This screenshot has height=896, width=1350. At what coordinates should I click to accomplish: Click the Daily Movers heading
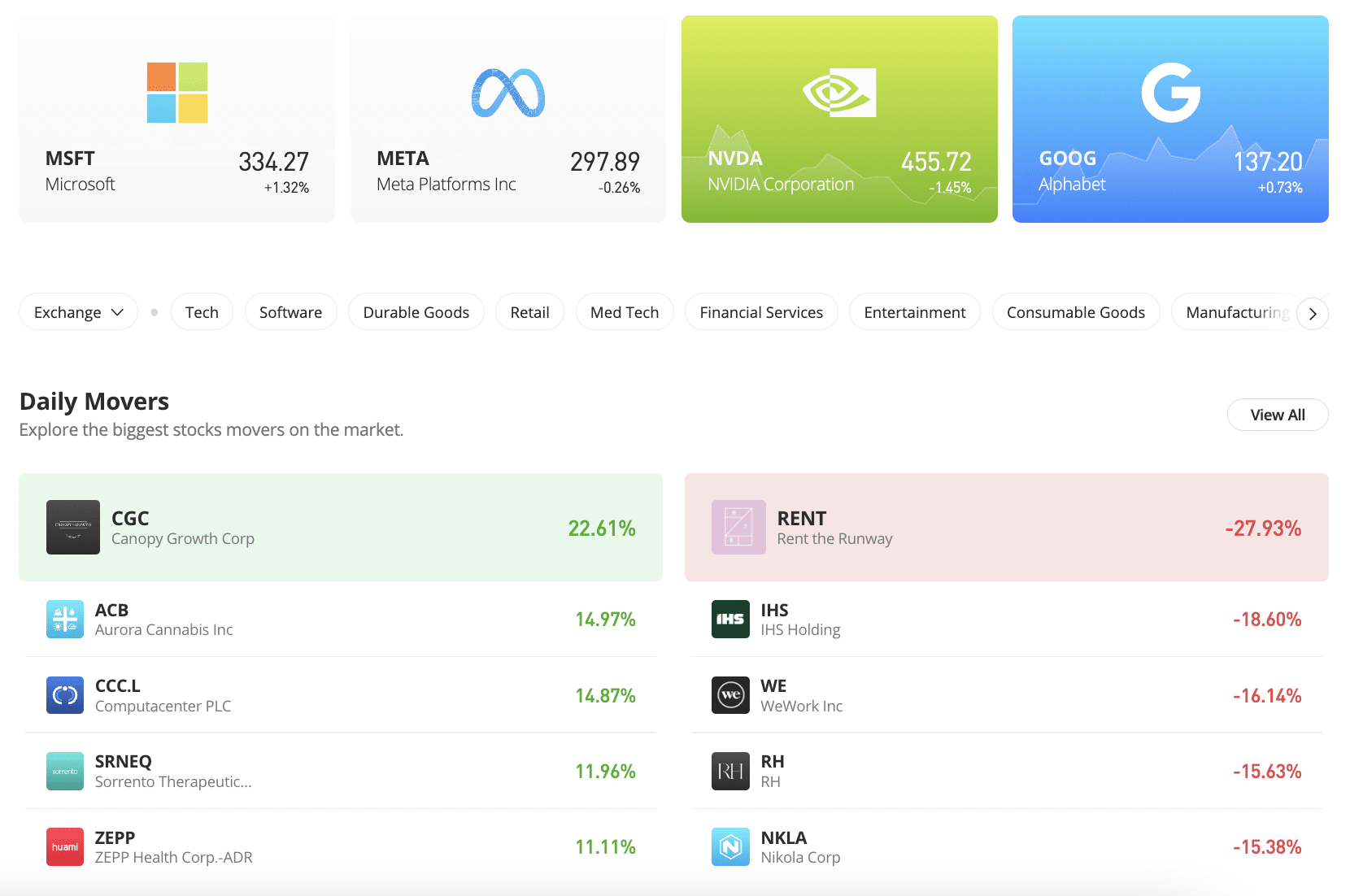[94, 402]
